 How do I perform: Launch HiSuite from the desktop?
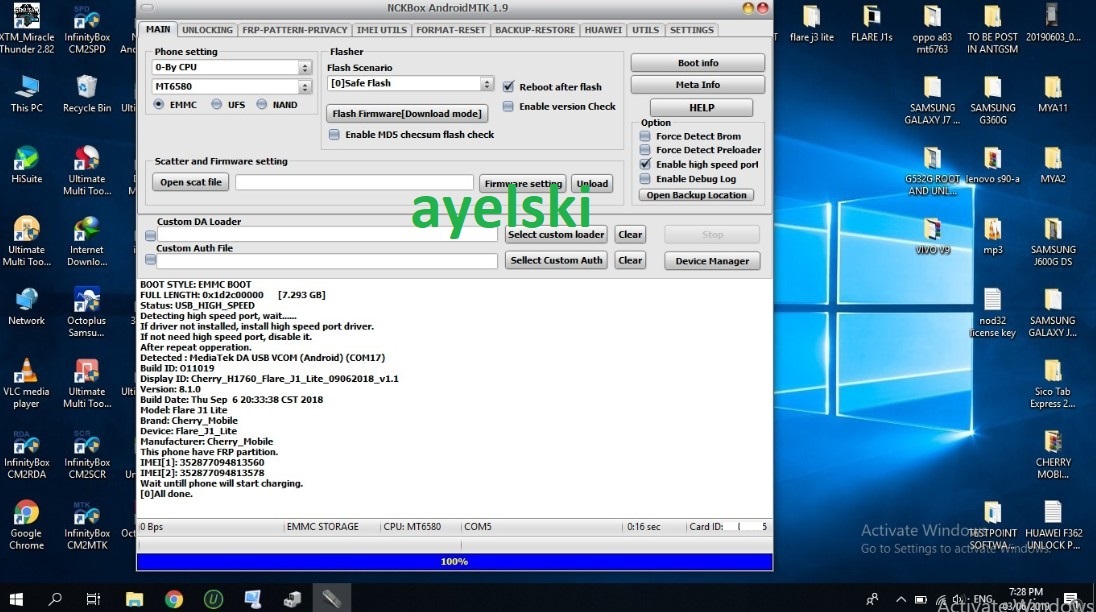click(27, 164)
